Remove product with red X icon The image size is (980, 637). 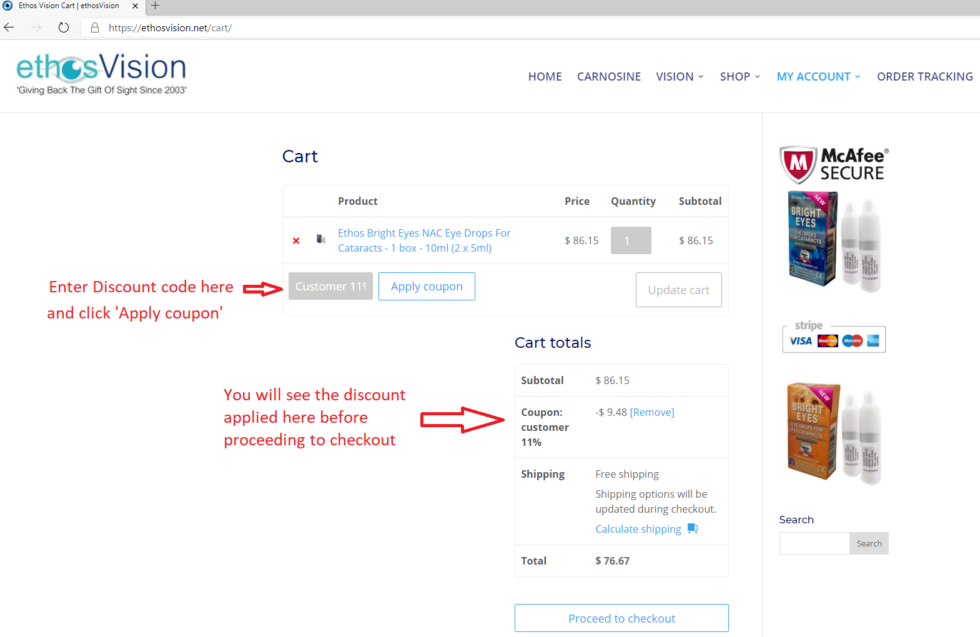point(296,241)
